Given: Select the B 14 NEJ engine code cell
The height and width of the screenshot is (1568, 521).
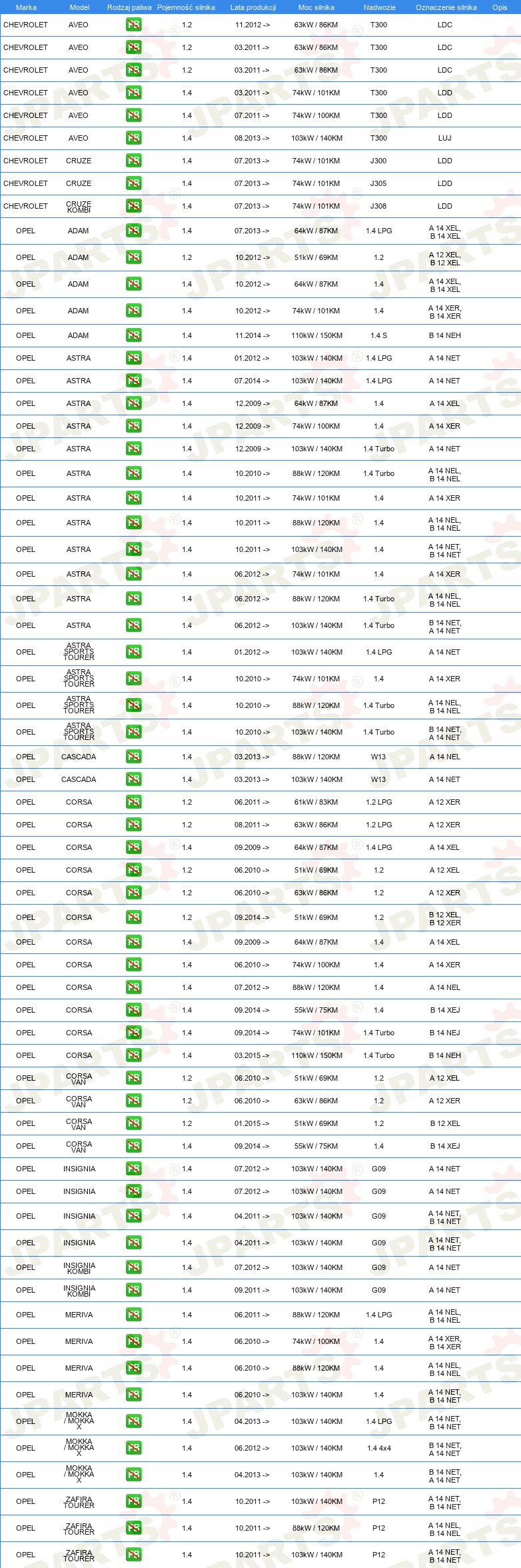Looking at the screenshot, I should point(445,1033).
